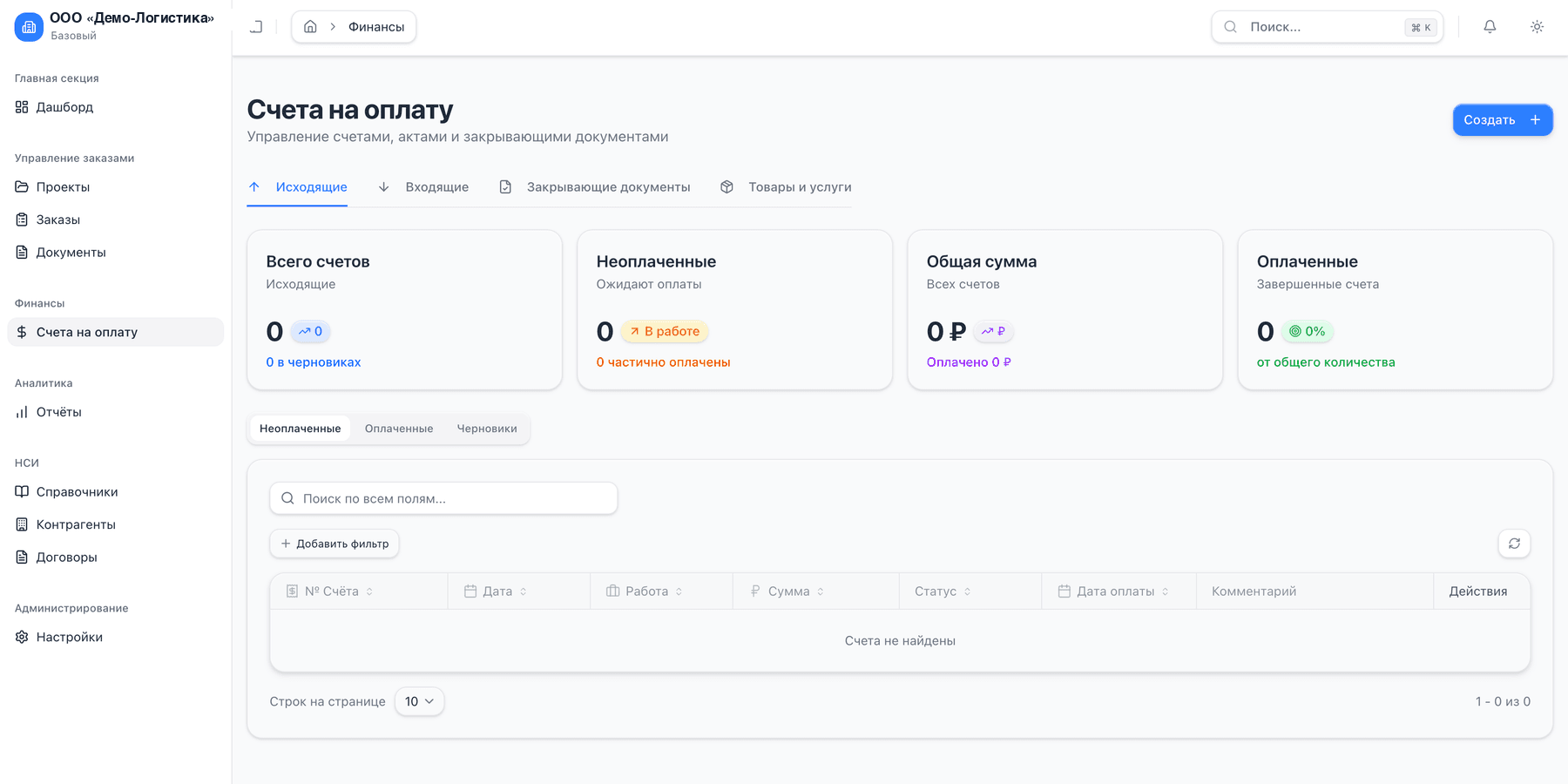Select Оплаченные filter tab
The width and height of the screenshot is (1568, 784).
pos(399,429)
